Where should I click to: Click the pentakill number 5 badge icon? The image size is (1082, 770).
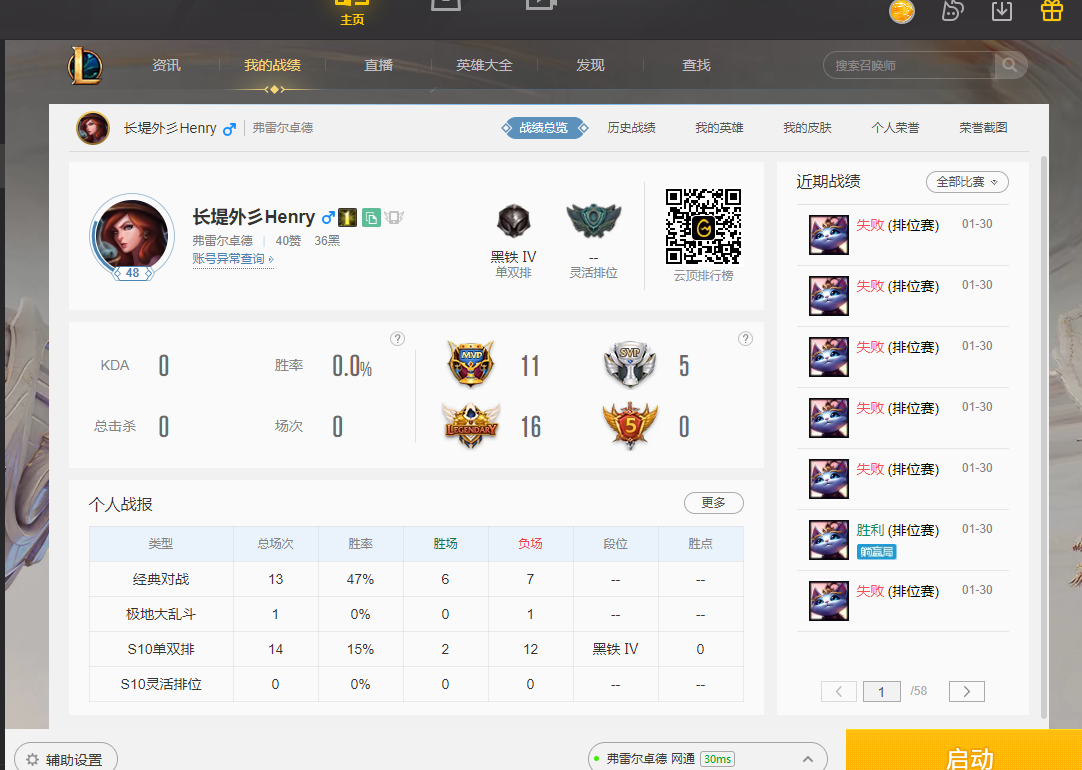[629, 425]
